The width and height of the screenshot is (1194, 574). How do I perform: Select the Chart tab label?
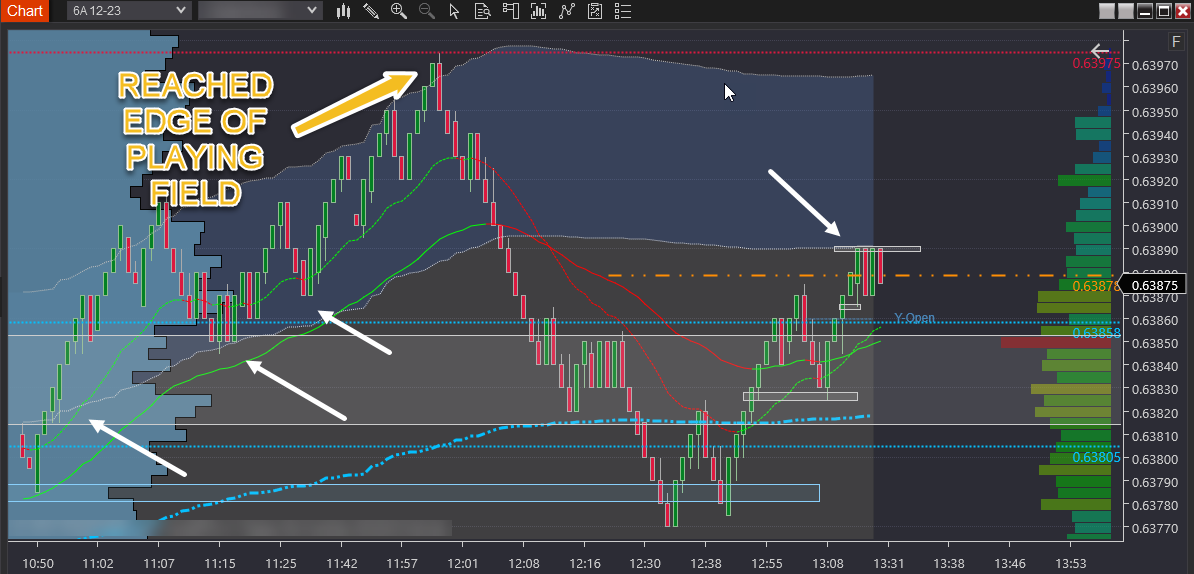[x=25, y=11]
